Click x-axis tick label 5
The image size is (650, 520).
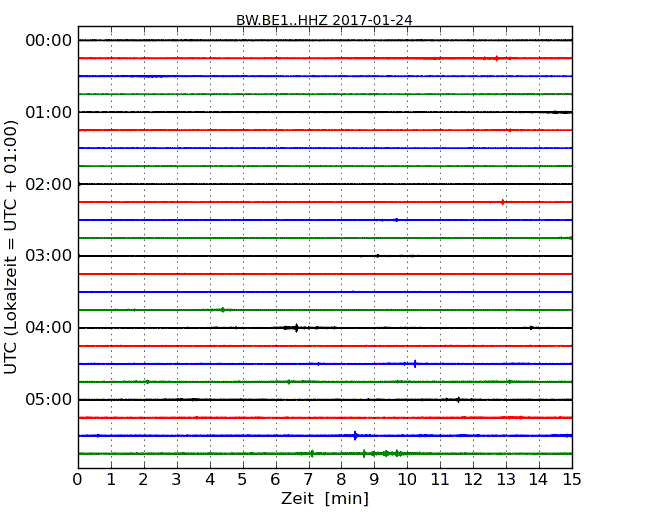tap(243, 480)
